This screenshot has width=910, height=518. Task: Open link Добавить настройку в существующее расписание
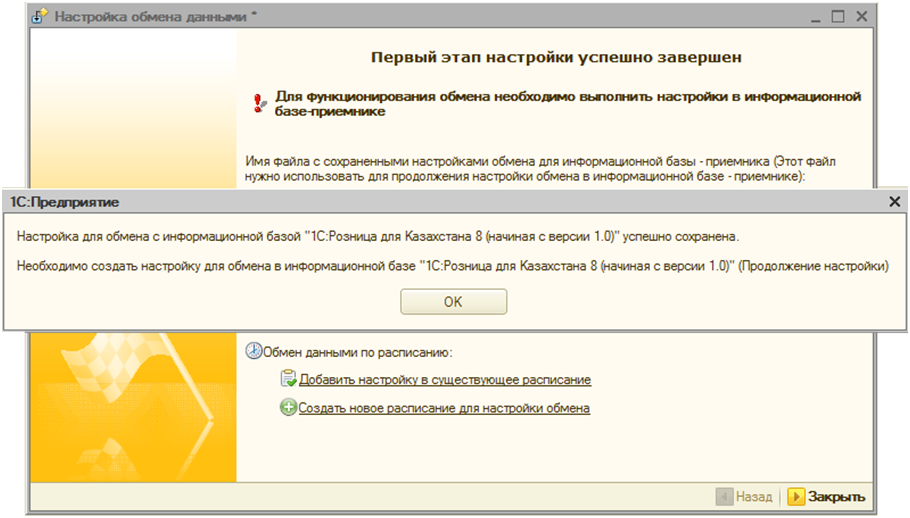coord(445,380)
